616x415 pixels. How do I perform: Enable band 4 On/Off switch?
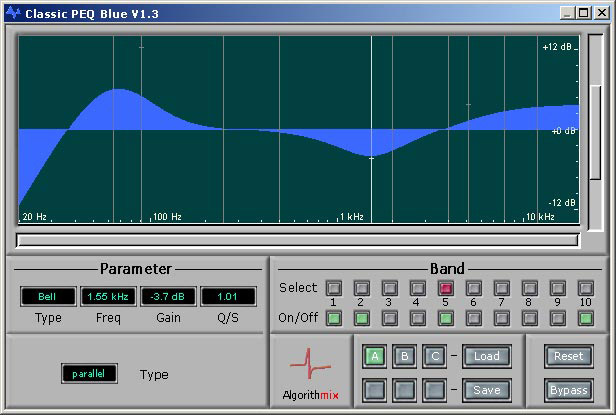click(x=417, y=318)
